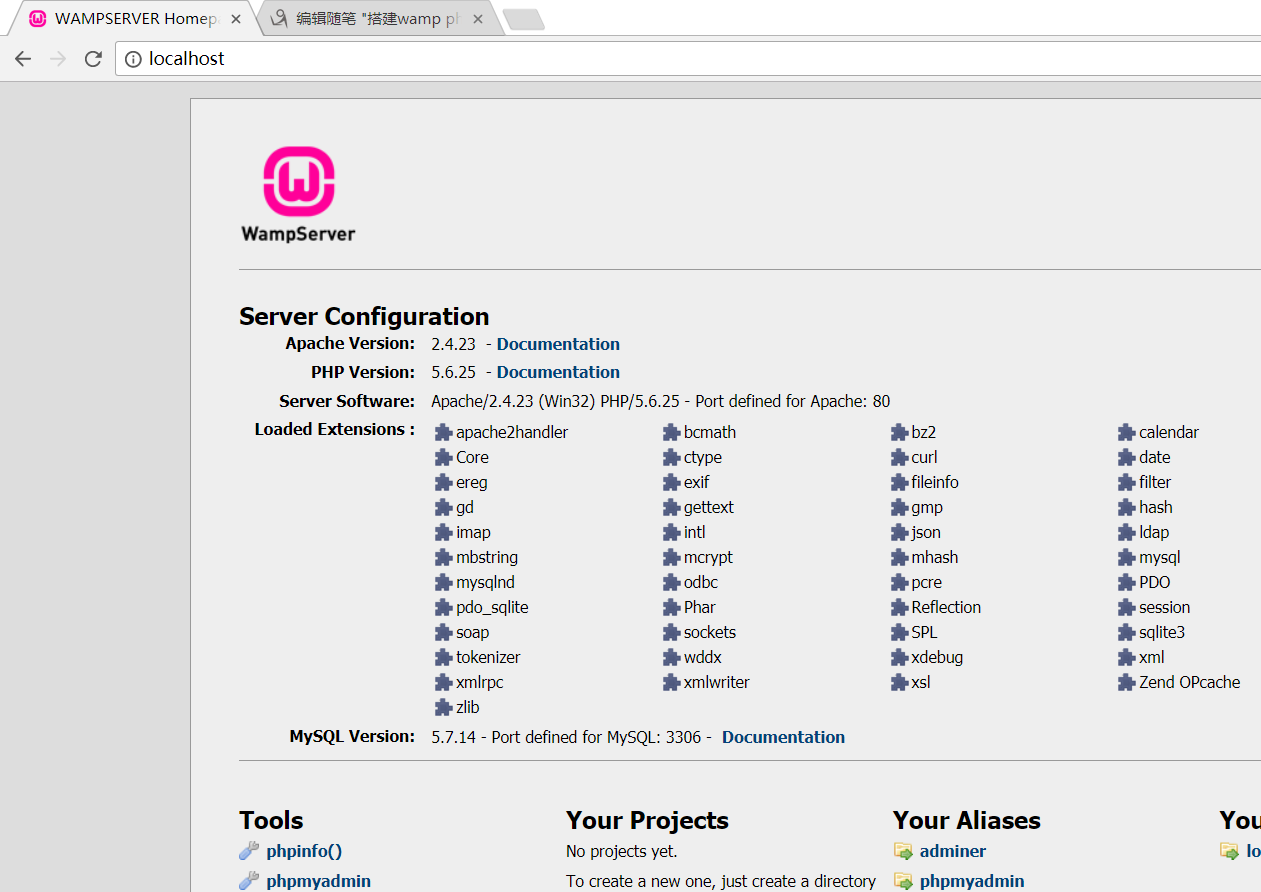Click the gettext extension name
Screen dimensions: 1261x892
(x=709, y=507)
